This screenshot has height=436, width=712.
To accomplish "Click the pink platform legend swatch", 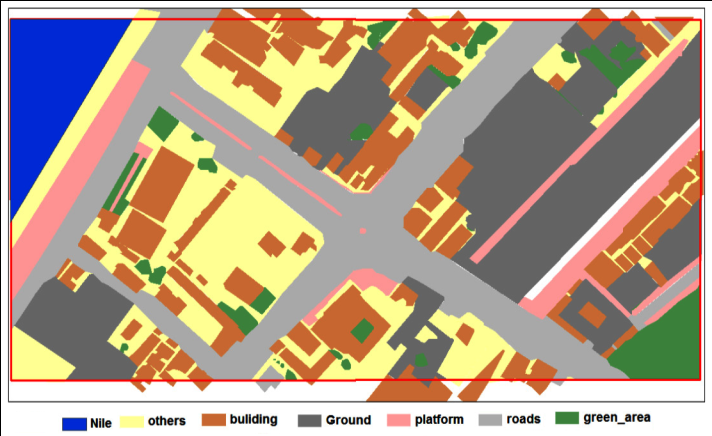I will pos(399,421).
